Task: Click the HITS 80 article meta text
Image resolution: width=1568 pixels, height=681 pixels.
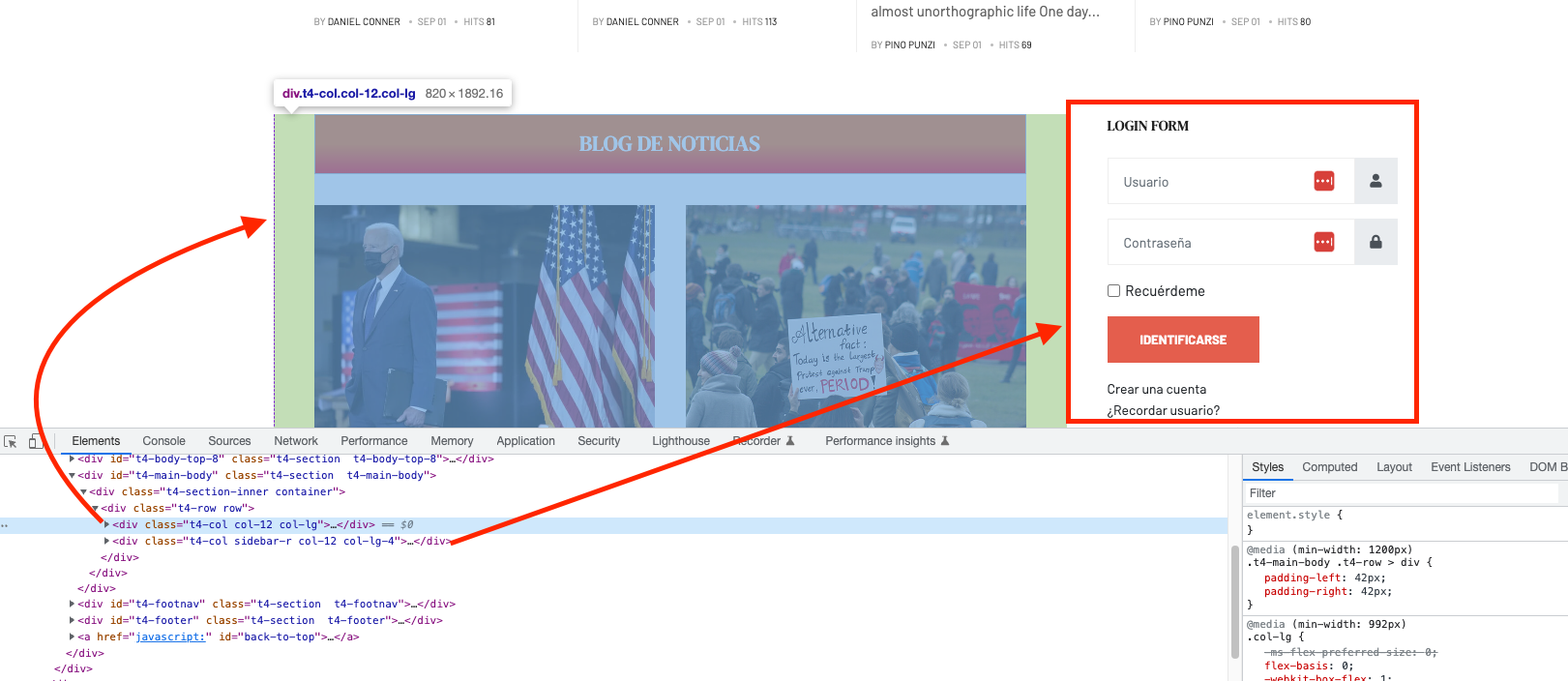Action: [x=1294, y=21]
